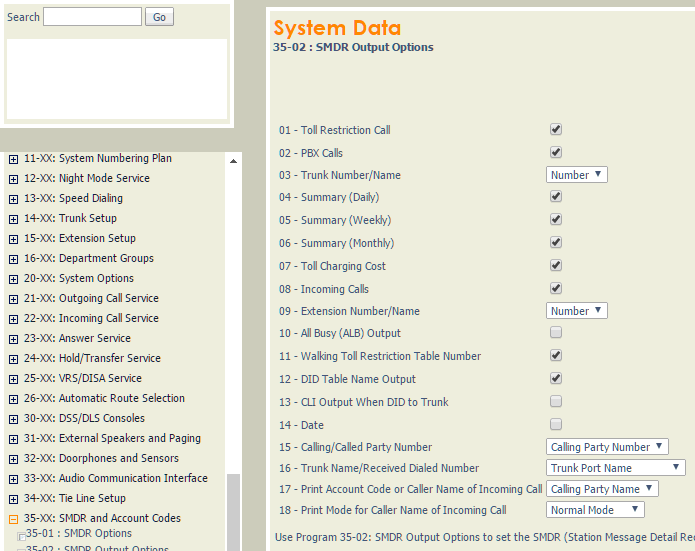The height and width of the screenshot is (551, 695).
Task: Expand the 15-XX Extension Setup node
Action: pos(13,239)
